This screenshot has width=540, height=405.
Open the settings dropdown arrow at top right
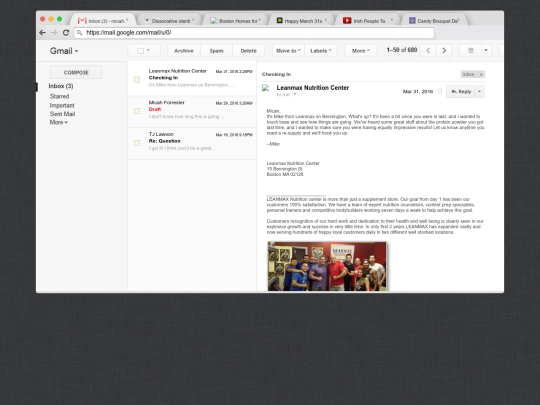click(x=486, y=51)
